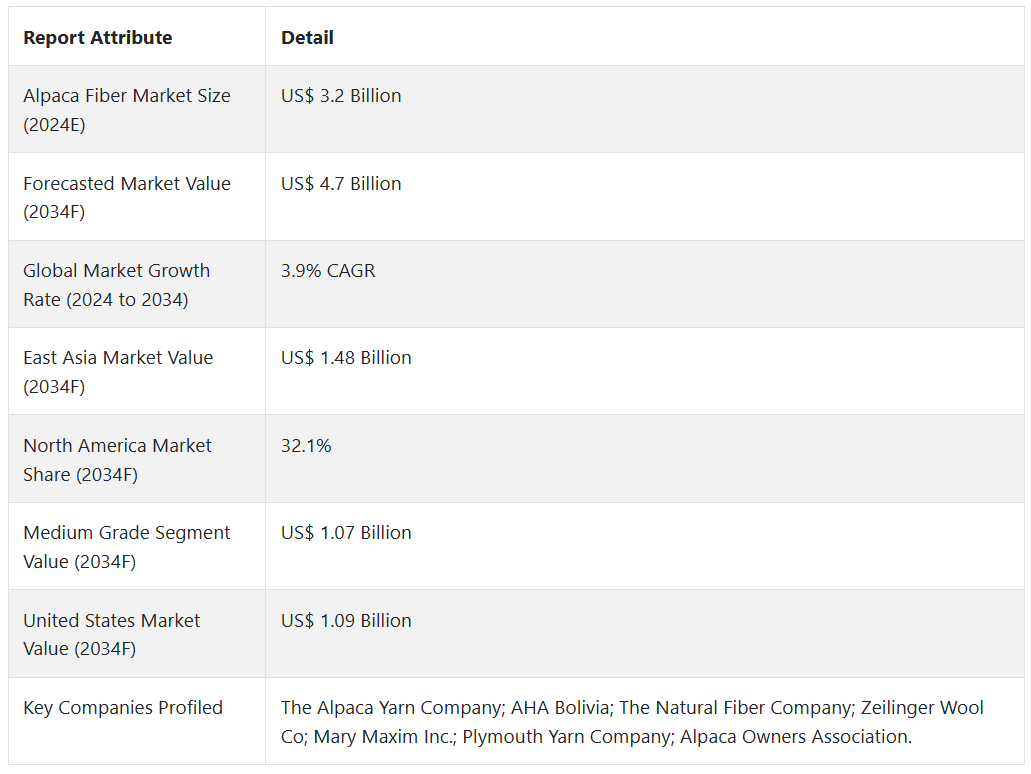Click the 'United States Market Value (2034F)' cell

click(112, 634)
